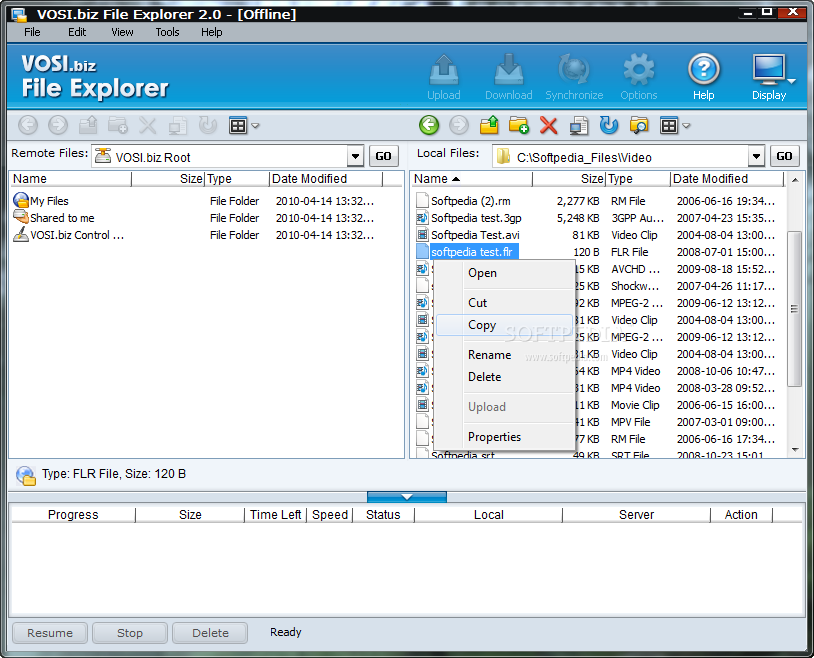Viewport: 814px width, 658px height.
Task: Click the Stop button
Action: (130, 633)
